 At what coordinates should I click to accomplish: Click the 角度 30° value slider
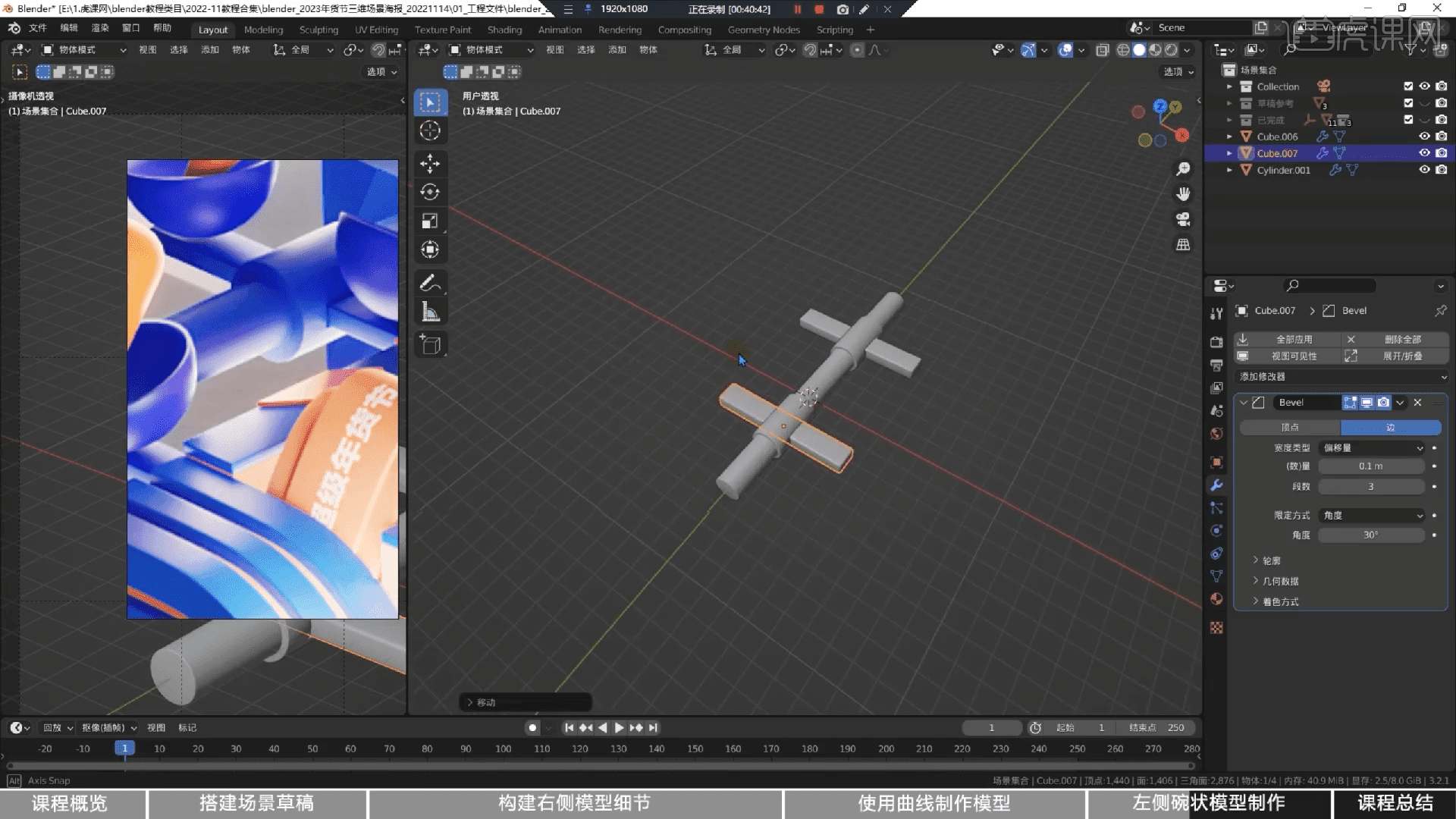point(1371,535)
